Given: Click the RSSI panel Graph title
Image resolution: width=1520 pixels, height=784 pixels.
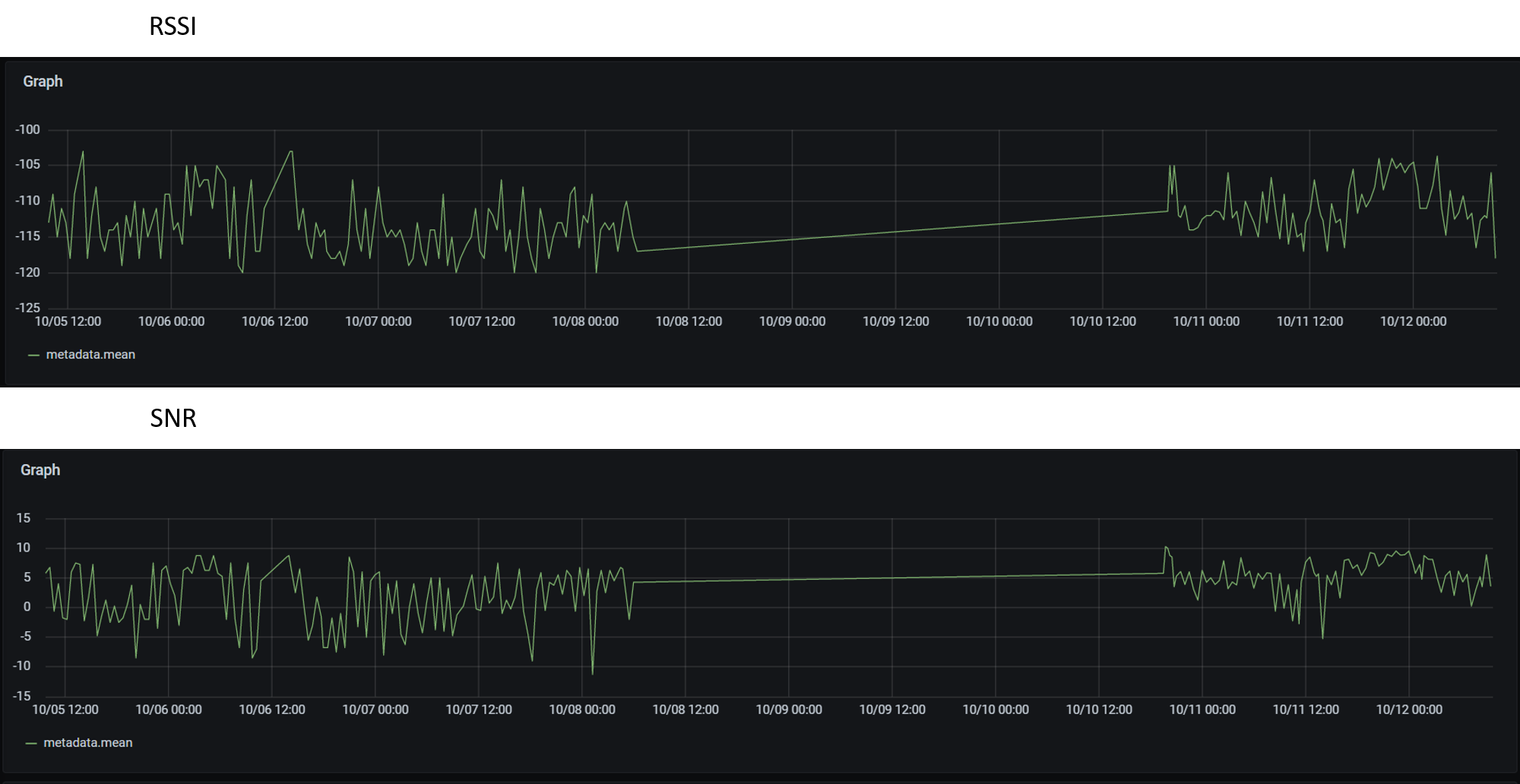Looking at the screenshot, I should 43,81.
